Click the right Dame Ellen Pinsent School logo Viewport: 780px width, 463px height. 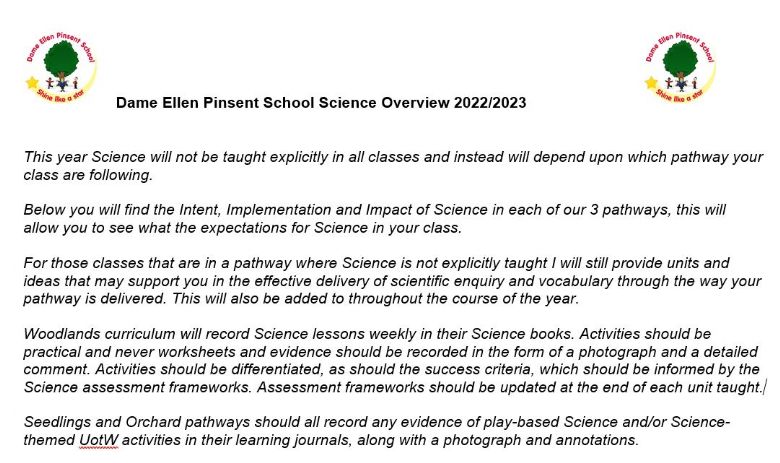680,68
